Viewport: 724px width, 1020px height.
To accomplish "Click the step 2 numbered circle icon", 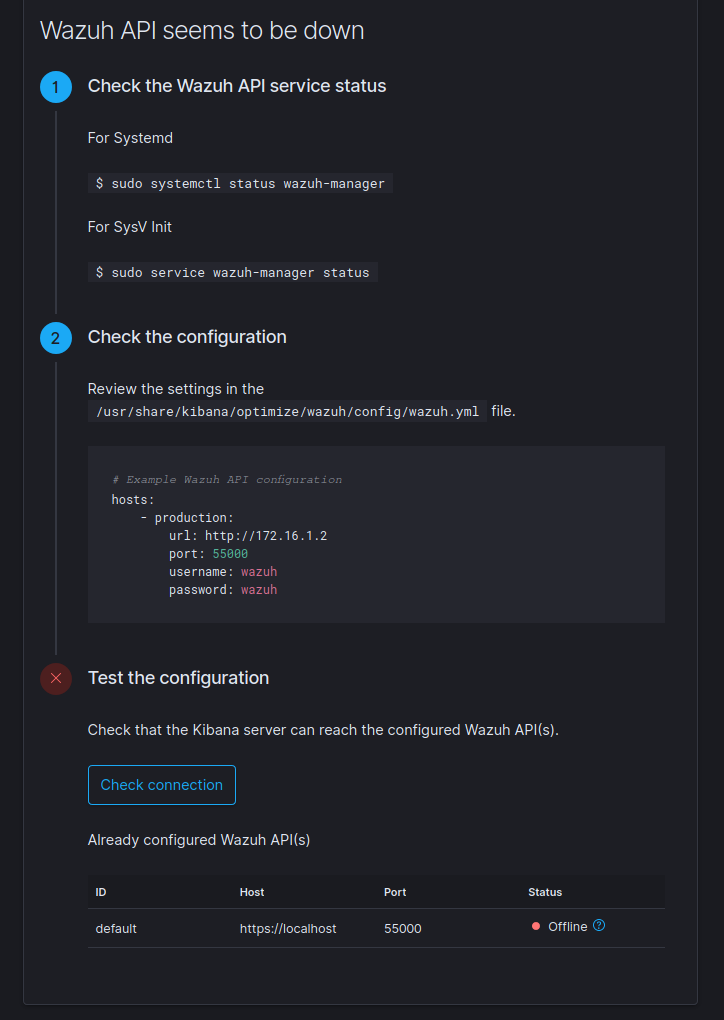I will click(55, 338).
